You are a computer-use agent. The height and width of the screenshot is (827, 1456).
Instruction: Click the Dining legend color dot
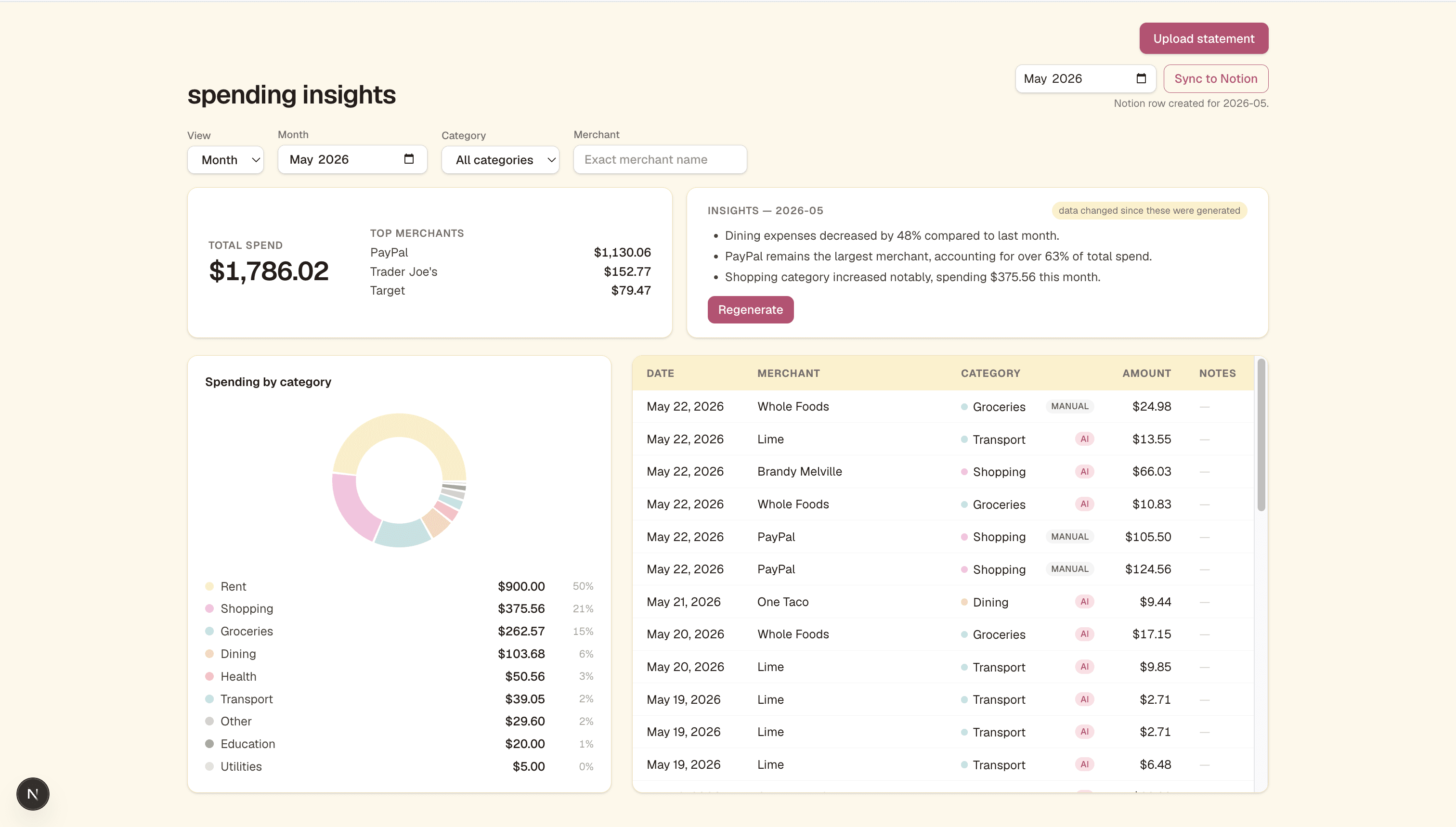(209, 654)
